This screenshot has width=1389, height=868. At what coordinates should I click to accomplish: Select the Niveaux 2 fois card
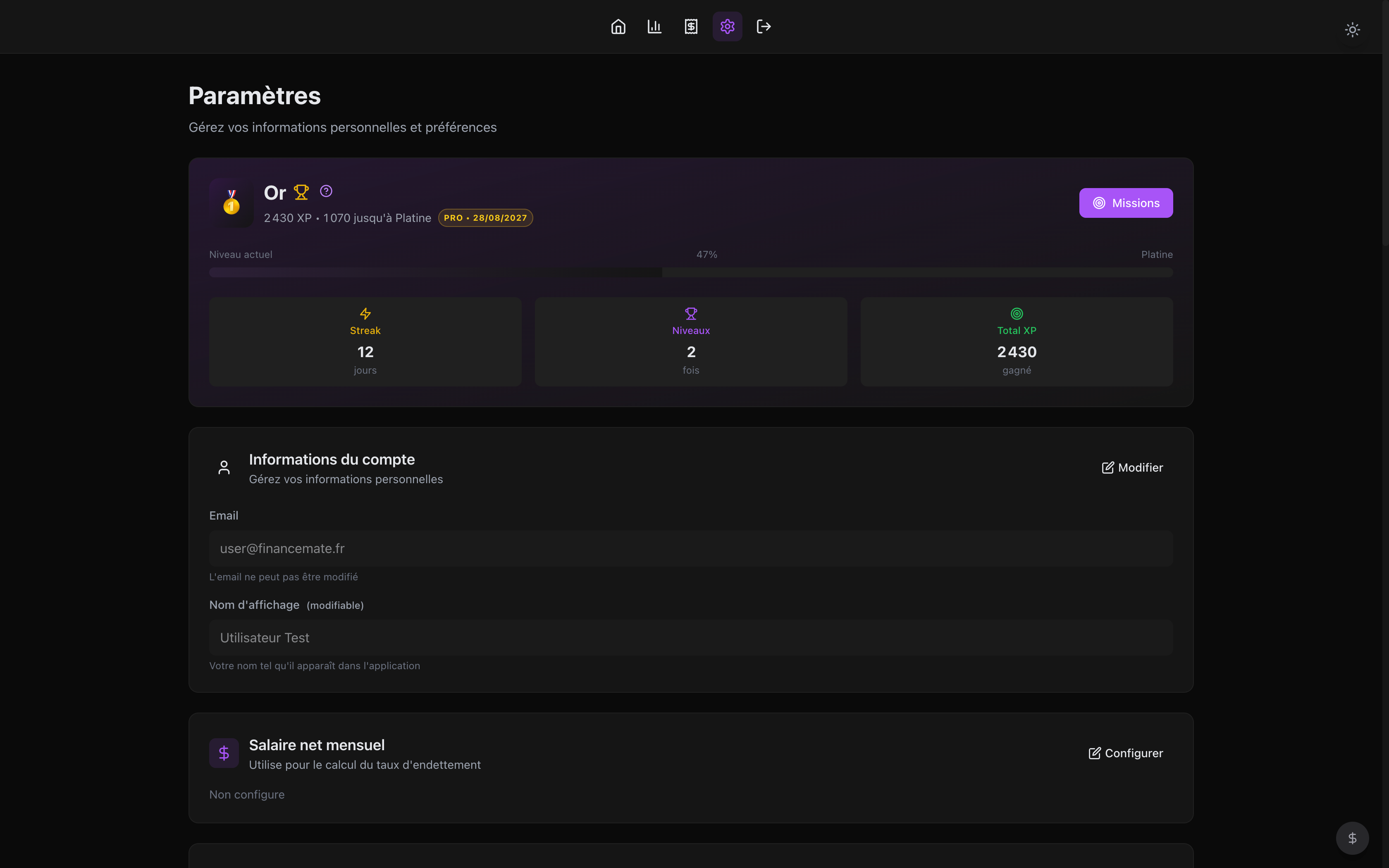691,341
